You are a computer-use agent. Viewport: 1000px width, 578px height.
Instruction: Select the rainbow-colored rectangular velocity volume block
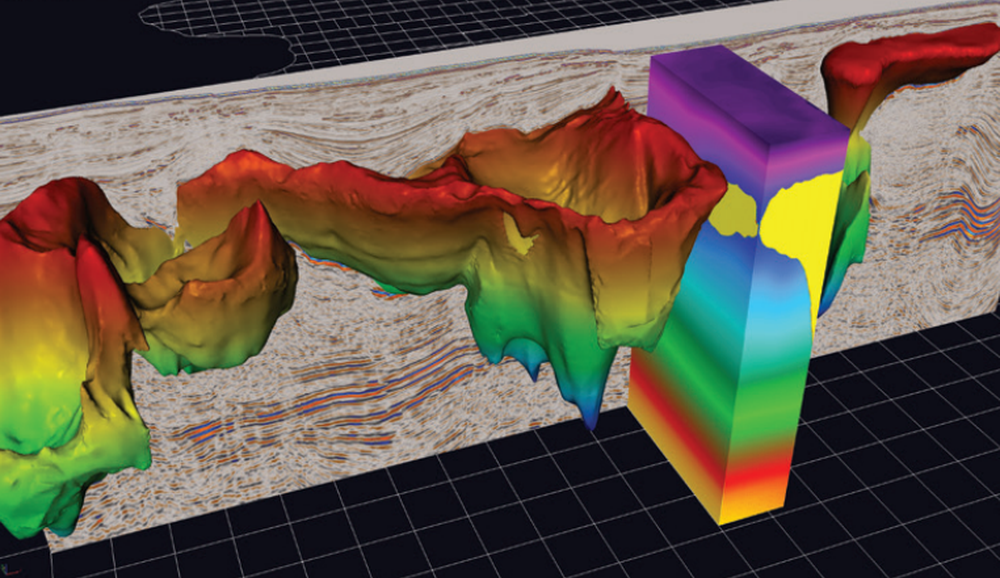[740, 285]
